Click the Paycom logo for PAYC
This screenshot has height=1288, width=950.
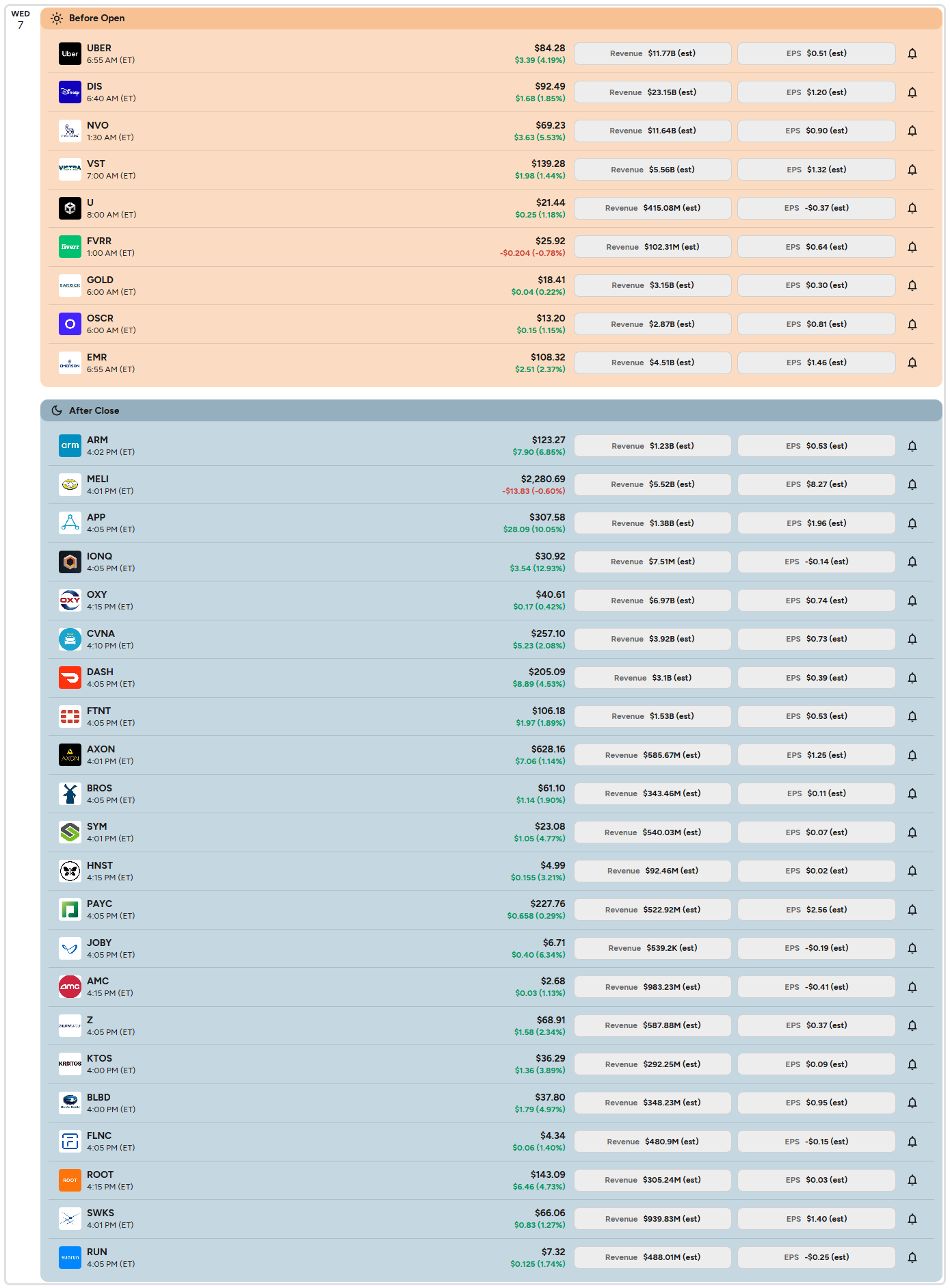click(70, 910)
